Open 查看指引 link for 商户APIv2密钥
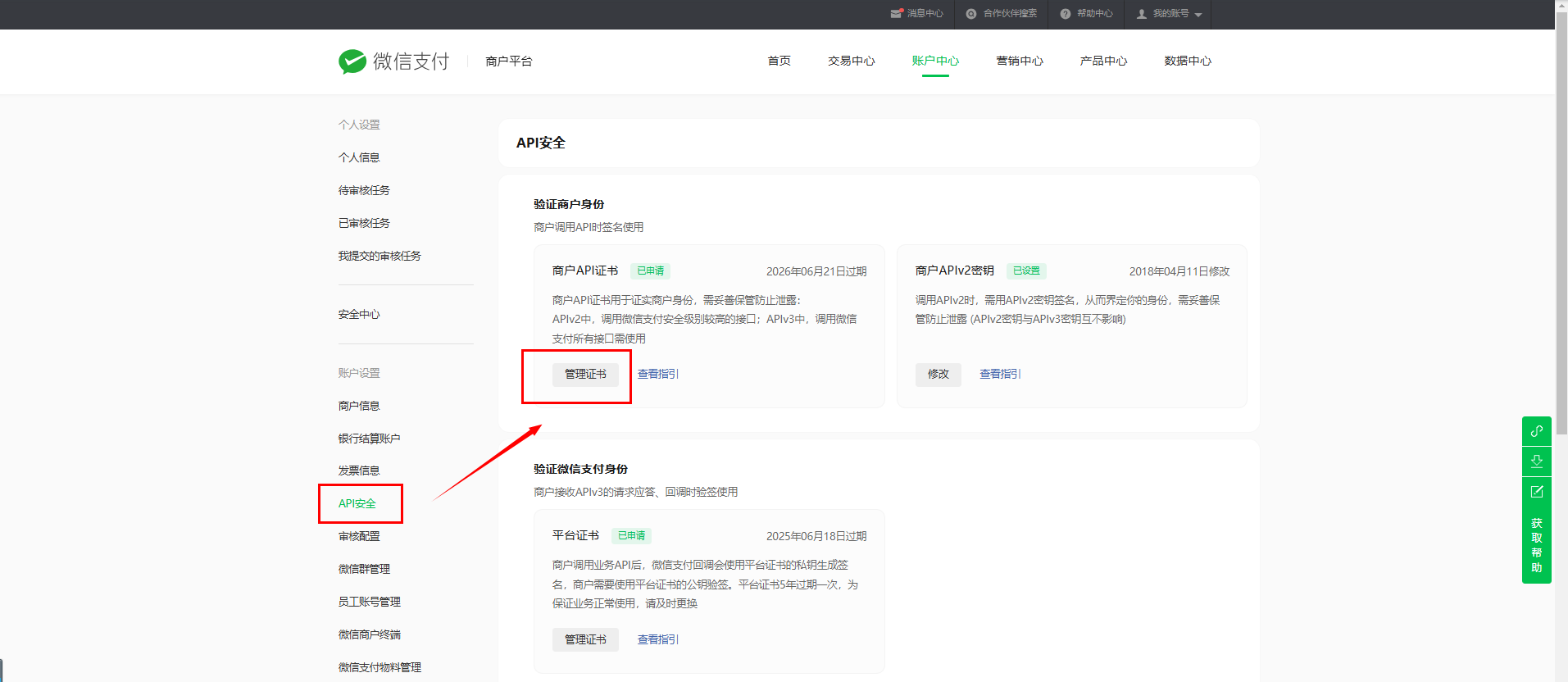This screenshot has height=682, width=1568. [1000, 375]
